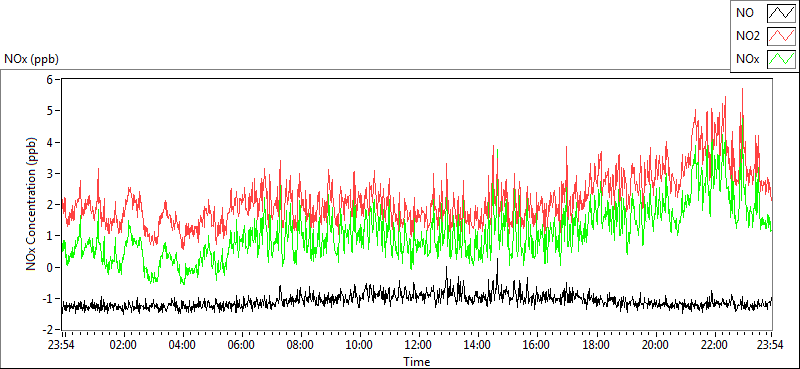Click the 23:54 start time axis marker
800x369 pixels.
point(62,345)
